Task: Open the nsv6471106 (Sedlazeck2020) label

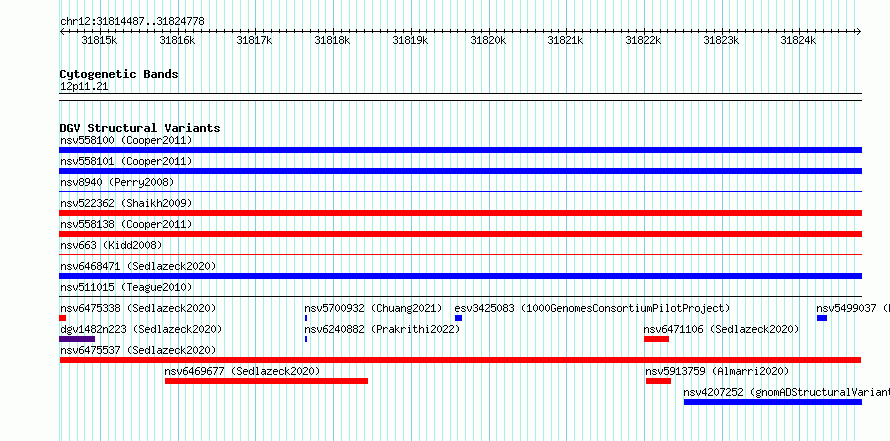Action: (x=721, y=329)
